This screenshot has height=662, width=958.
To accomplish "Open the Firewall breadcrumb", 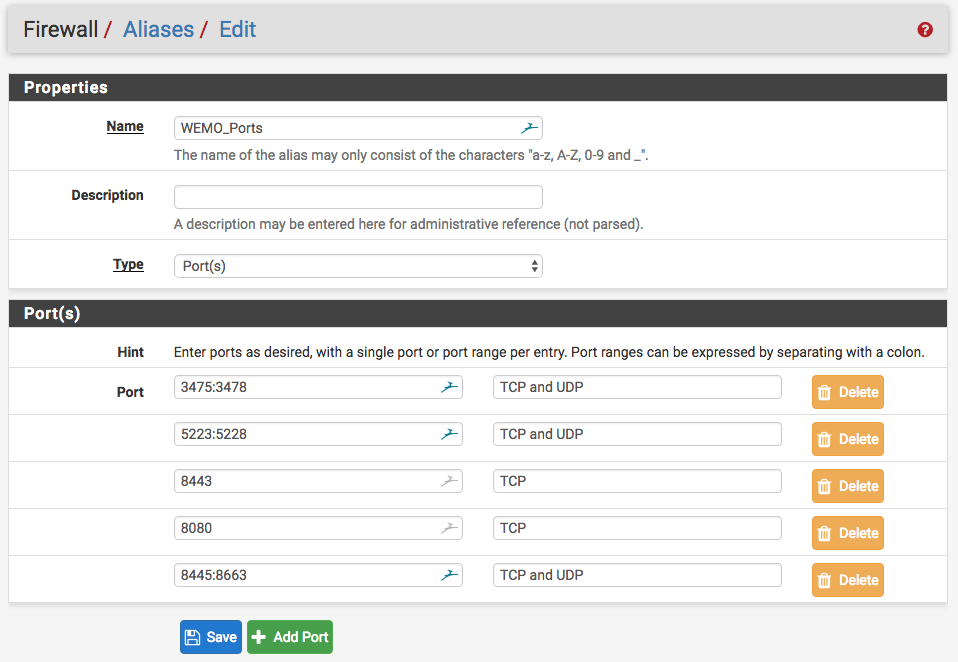I will 60,30.
